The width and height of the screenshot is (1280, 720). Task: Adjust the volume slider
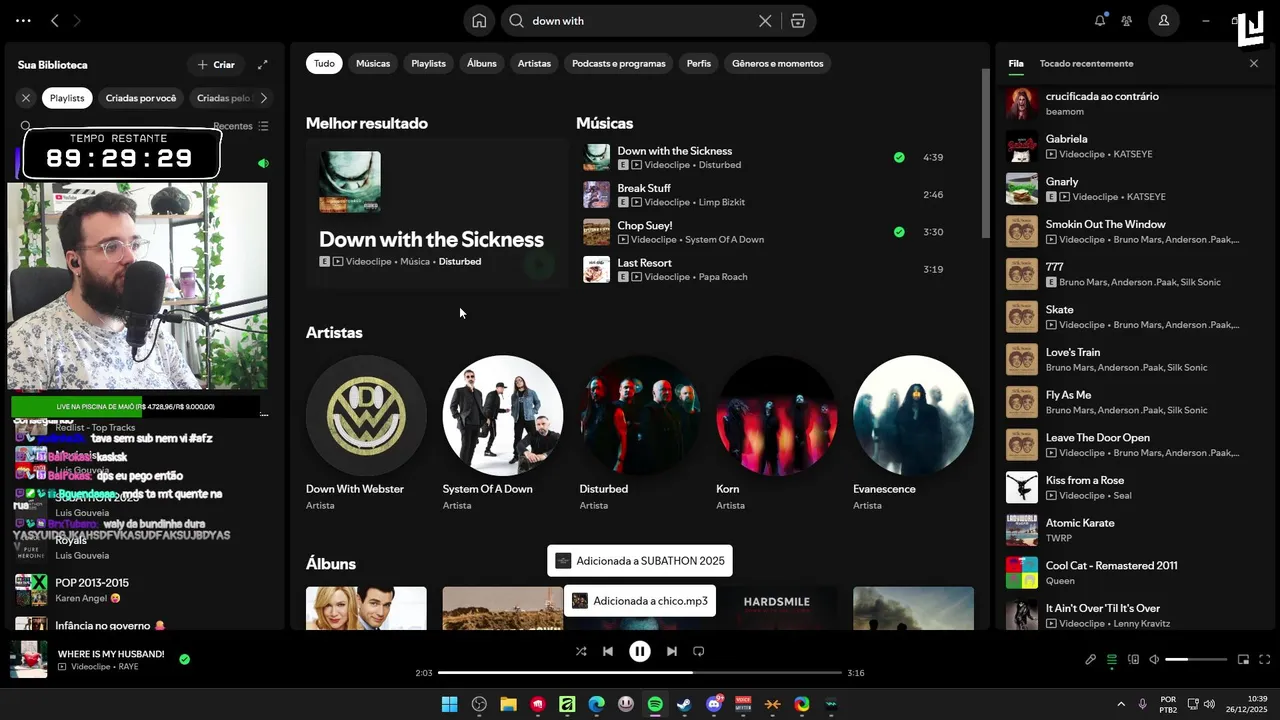click(1196, 660)
